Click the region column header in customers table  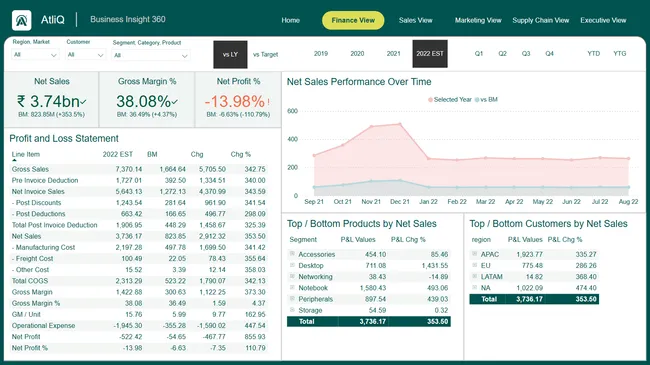pos(481,240)
